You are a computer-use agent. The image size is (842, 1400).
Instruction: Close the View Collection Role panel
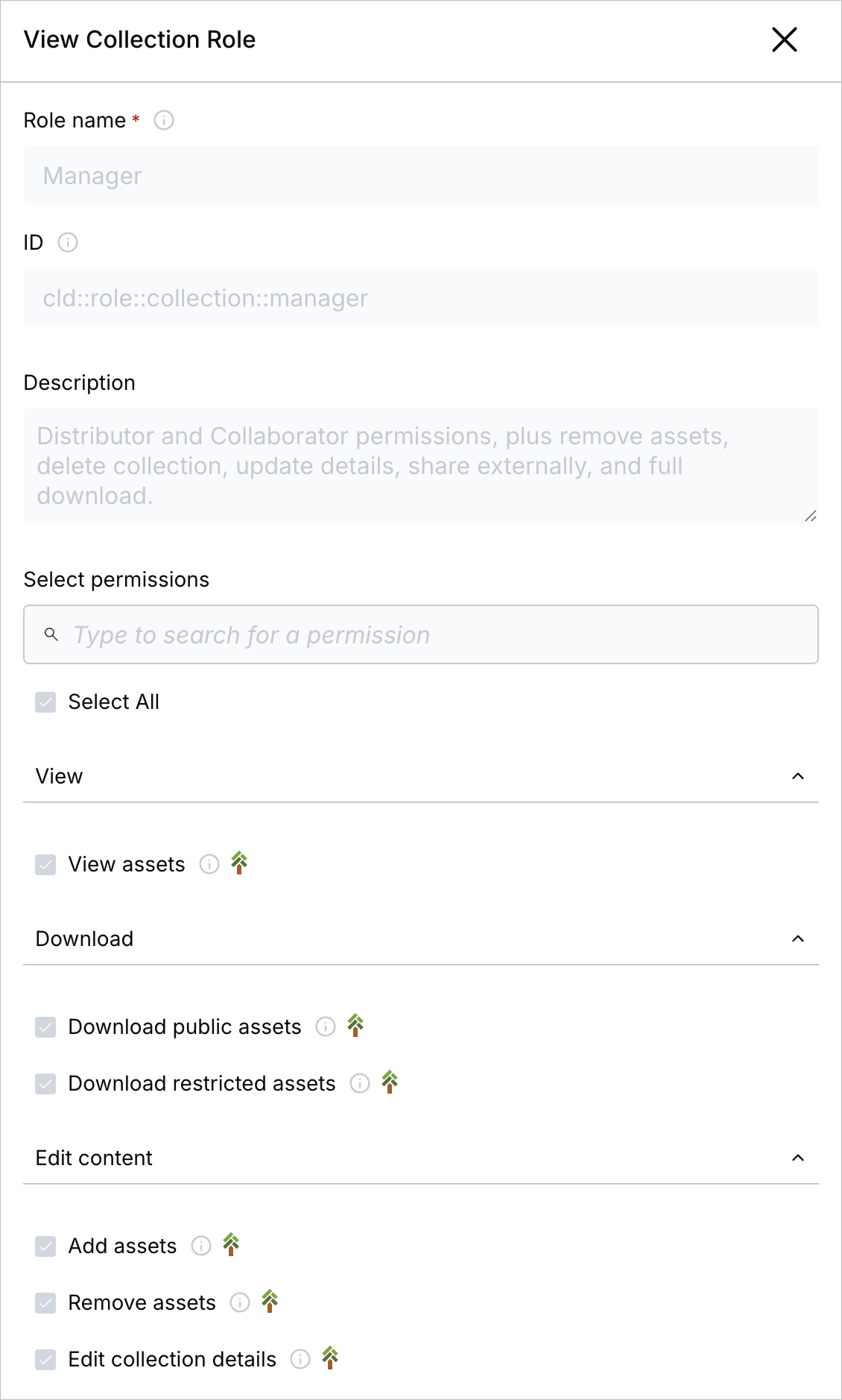point(785,40)
